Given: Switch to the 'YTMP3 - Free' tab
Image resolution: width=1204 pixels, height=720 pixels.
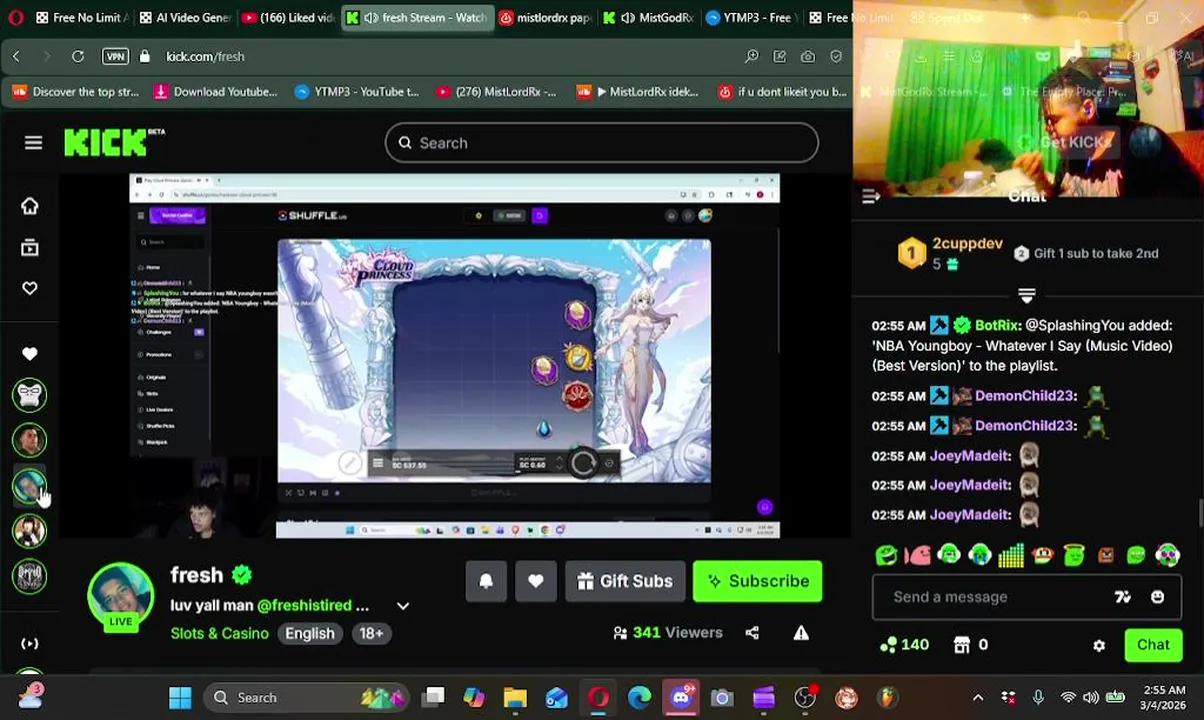Looking at the screenshot, I should point(751,18).
